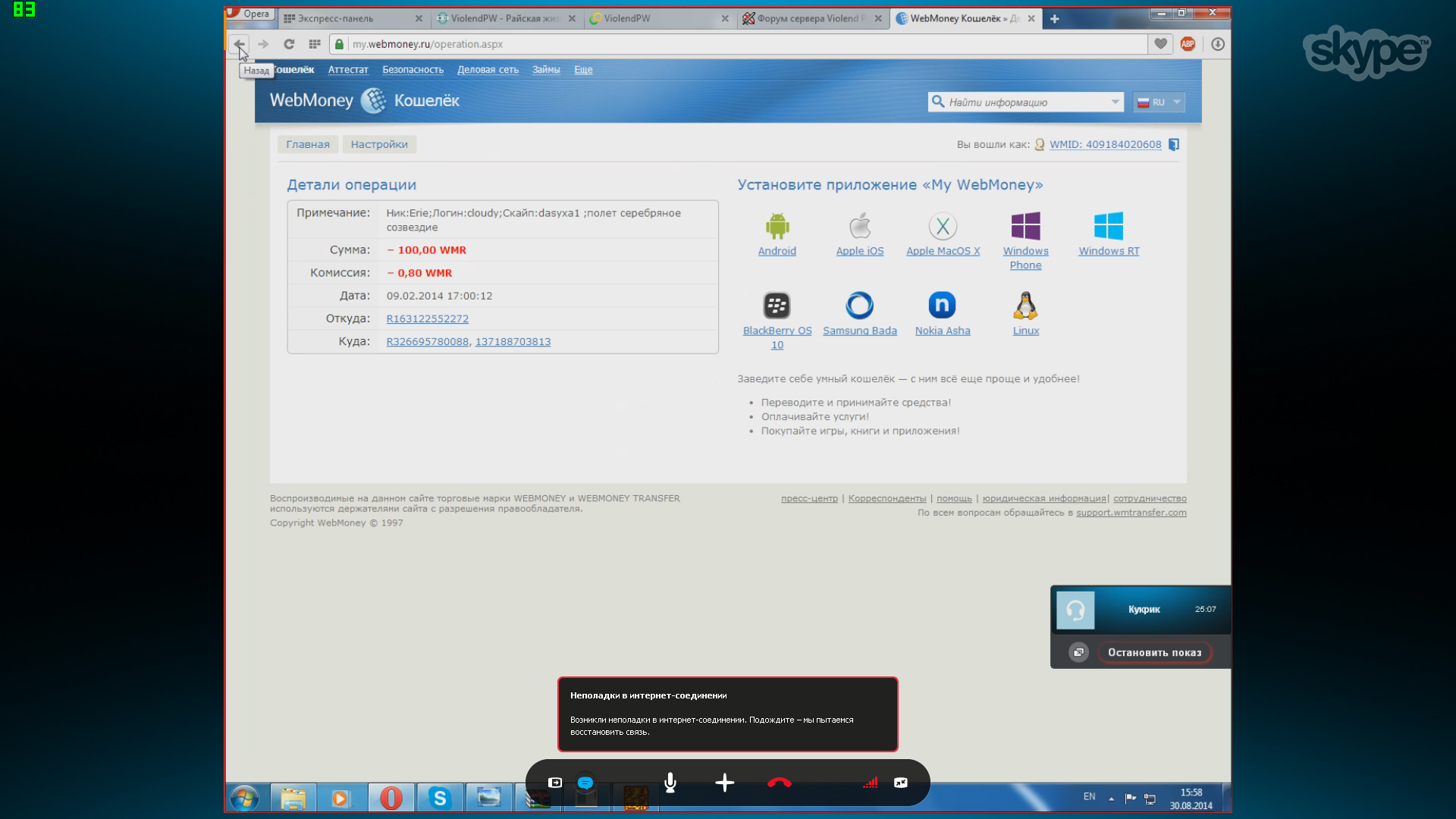Click the WMID: 409184020608 link
1456x819 pixels.
point(1106,144)
